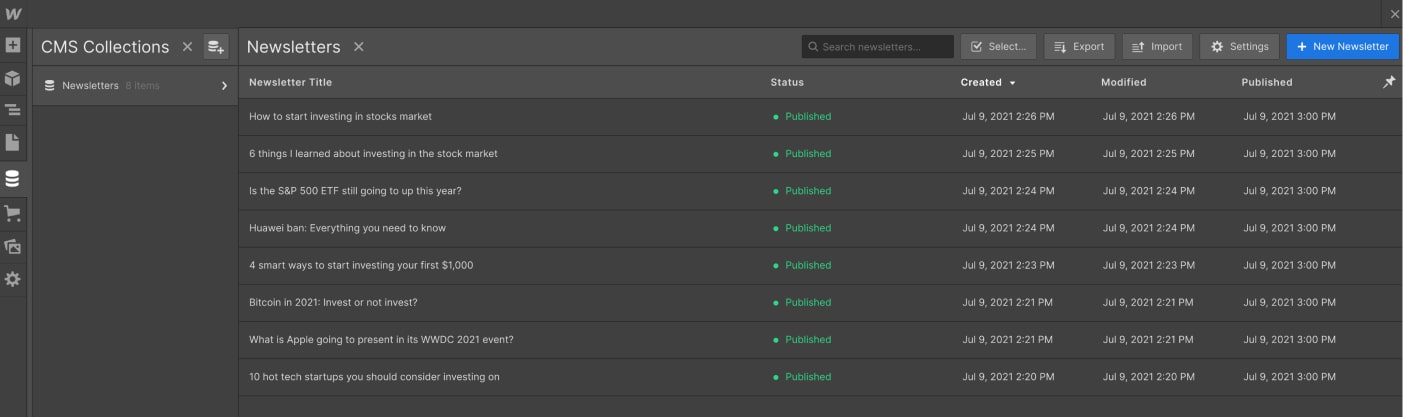Open 'How to start investing in stocks market'
Viewport: 1403px width, 417px height.
340,117
